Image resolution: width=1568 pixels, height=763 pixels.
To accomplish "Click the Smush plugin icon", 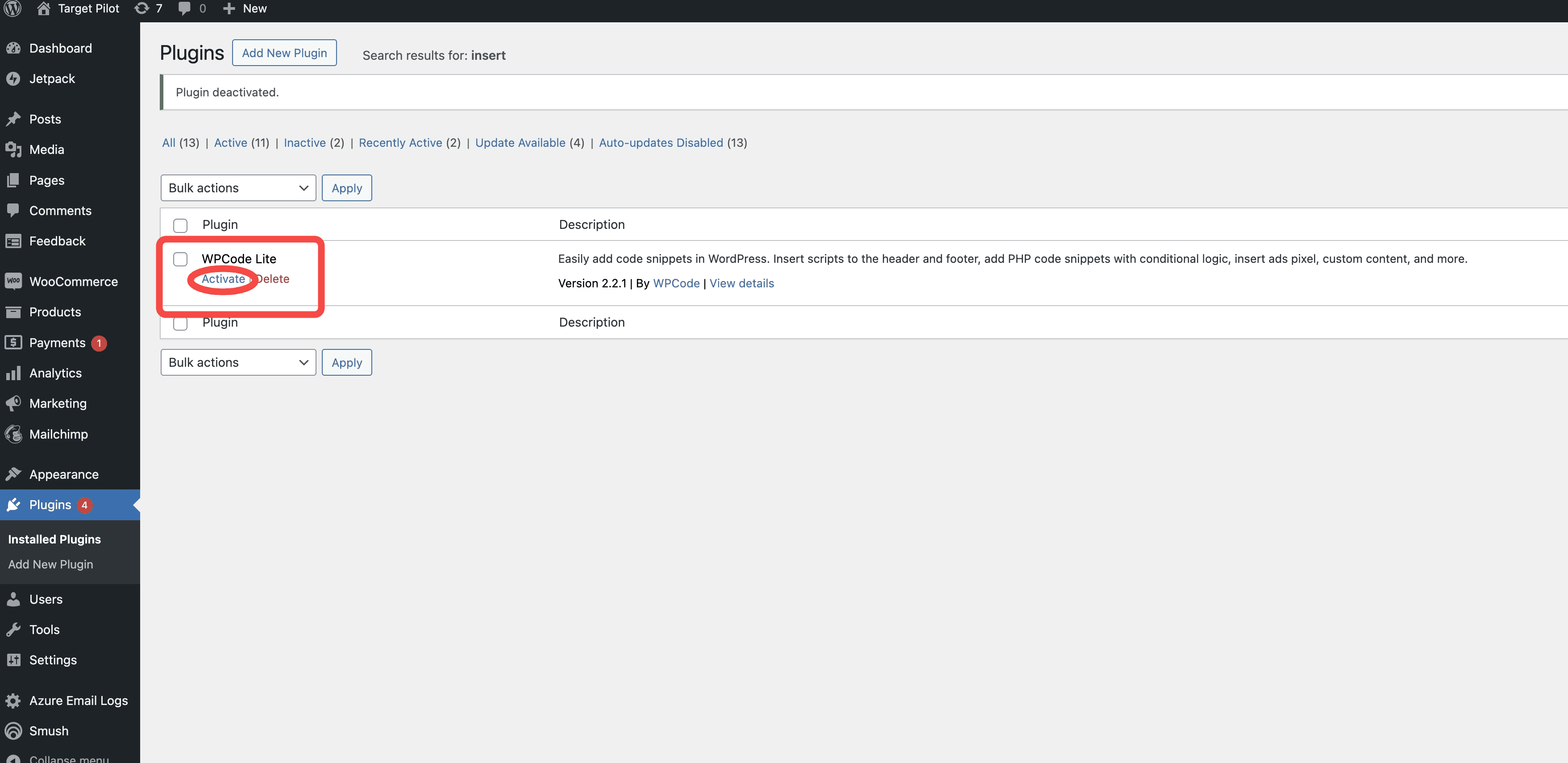I will click(13, 731).
